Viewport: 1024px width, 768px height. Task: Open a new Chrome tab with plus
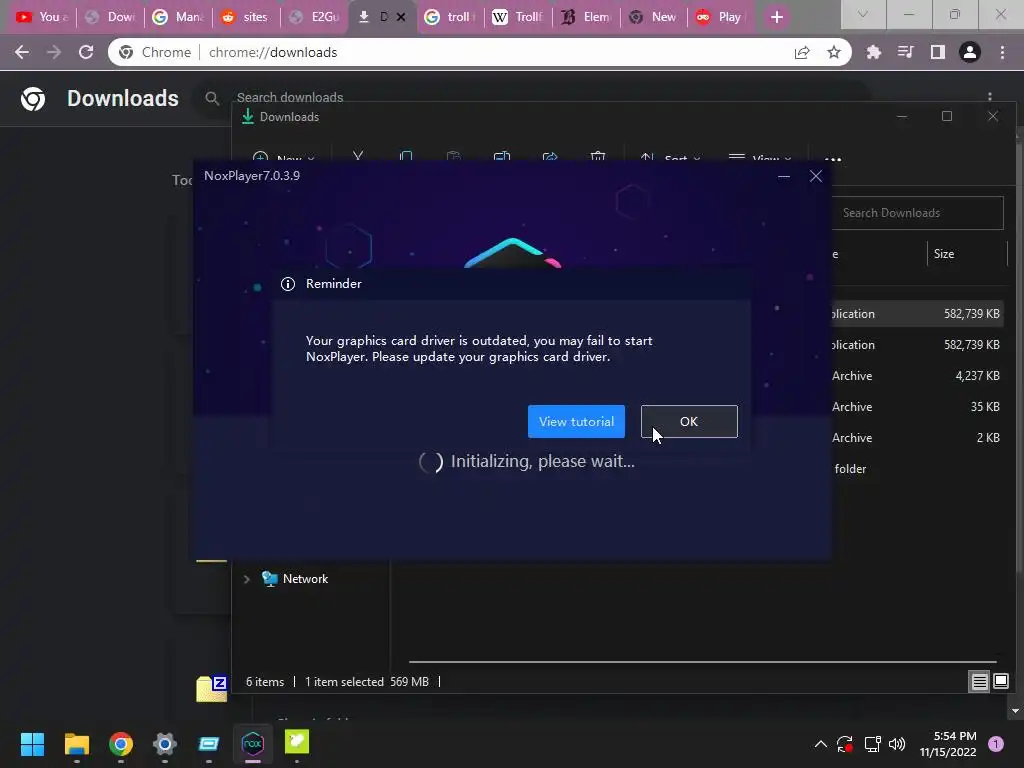pos(776,17)
